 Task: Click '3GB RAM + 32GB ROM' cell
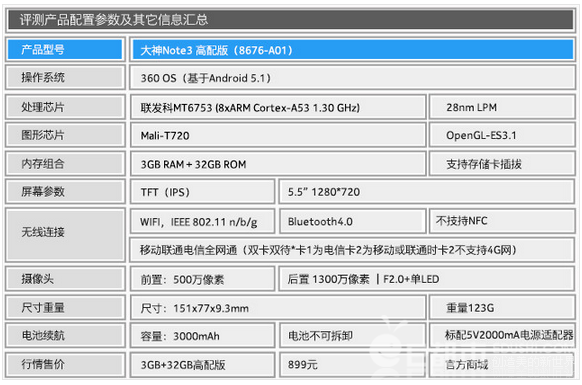tap(278, 164)
